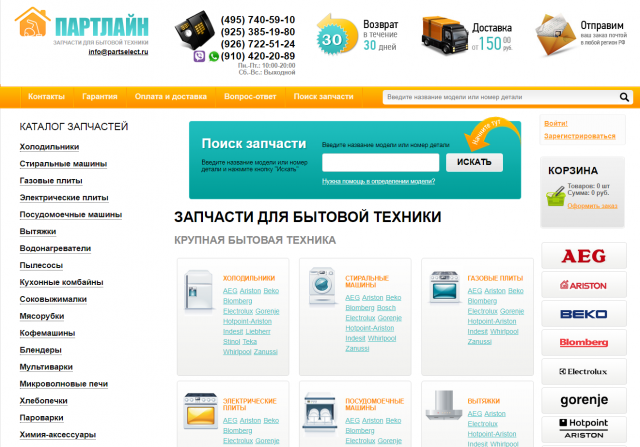Open the AEG brand logo
Image resolution: width=640 pixels, height=447 pixels.
pos(584,256)
